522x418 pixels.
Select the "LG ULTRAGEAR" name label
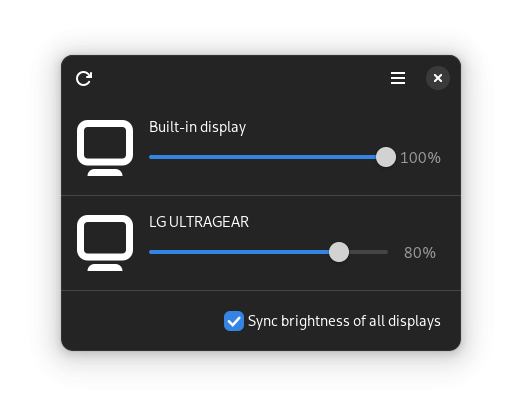[199, 222]
